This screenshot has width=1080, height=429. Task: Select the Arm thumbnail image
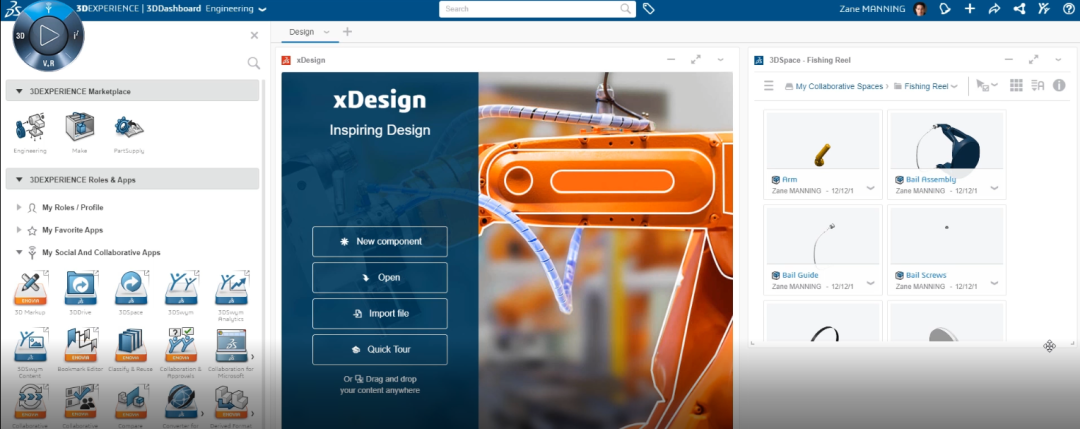click(x=822, y=140)
